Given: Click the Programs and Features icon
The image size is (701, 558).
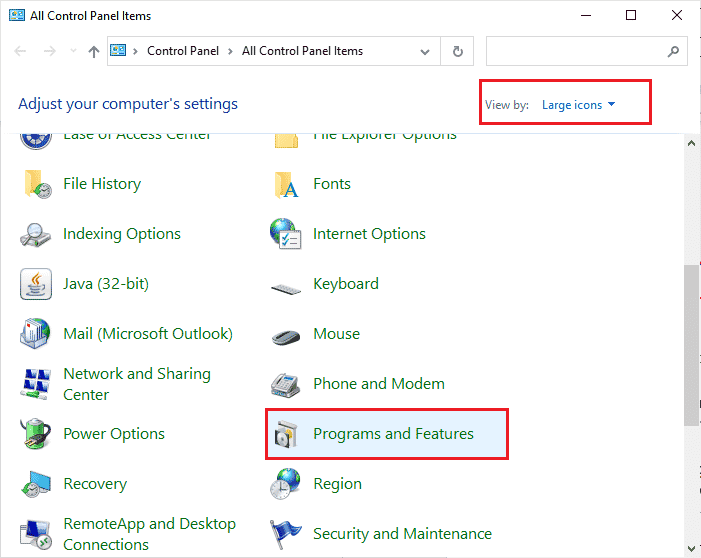Looking at the screenshot, I should [286, 434].
